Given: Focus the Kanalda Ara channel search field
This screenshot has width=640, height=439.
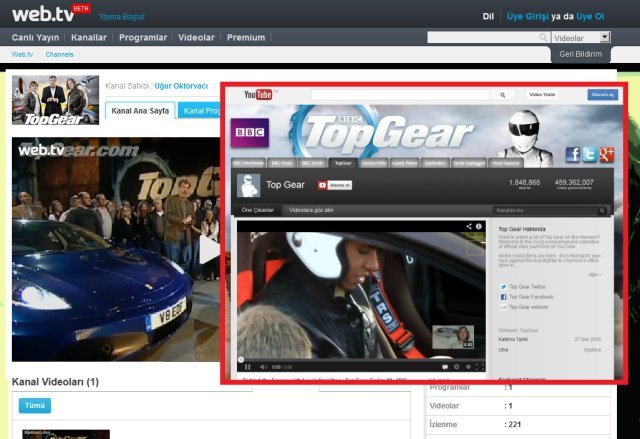Looking at the screenshot, I should click(x=544, y=211).
